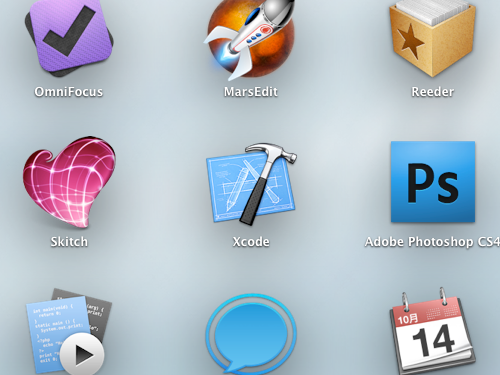Click the Adobe Photoshop CS4 label

tap(432, 242)
